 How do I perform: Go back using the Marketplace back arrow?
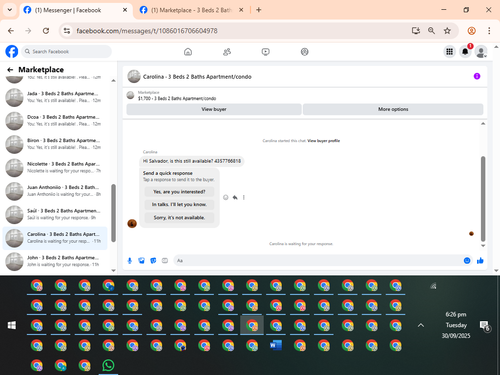10,70
